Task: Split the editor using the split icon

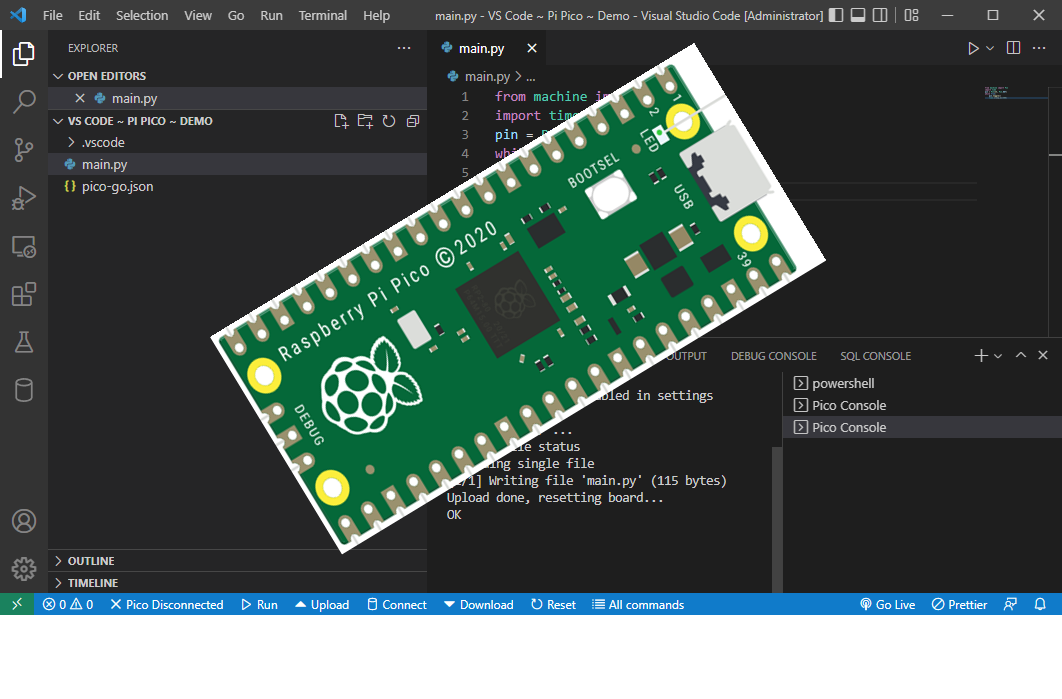Action: pyautogui.click(x=1012, y=47)
